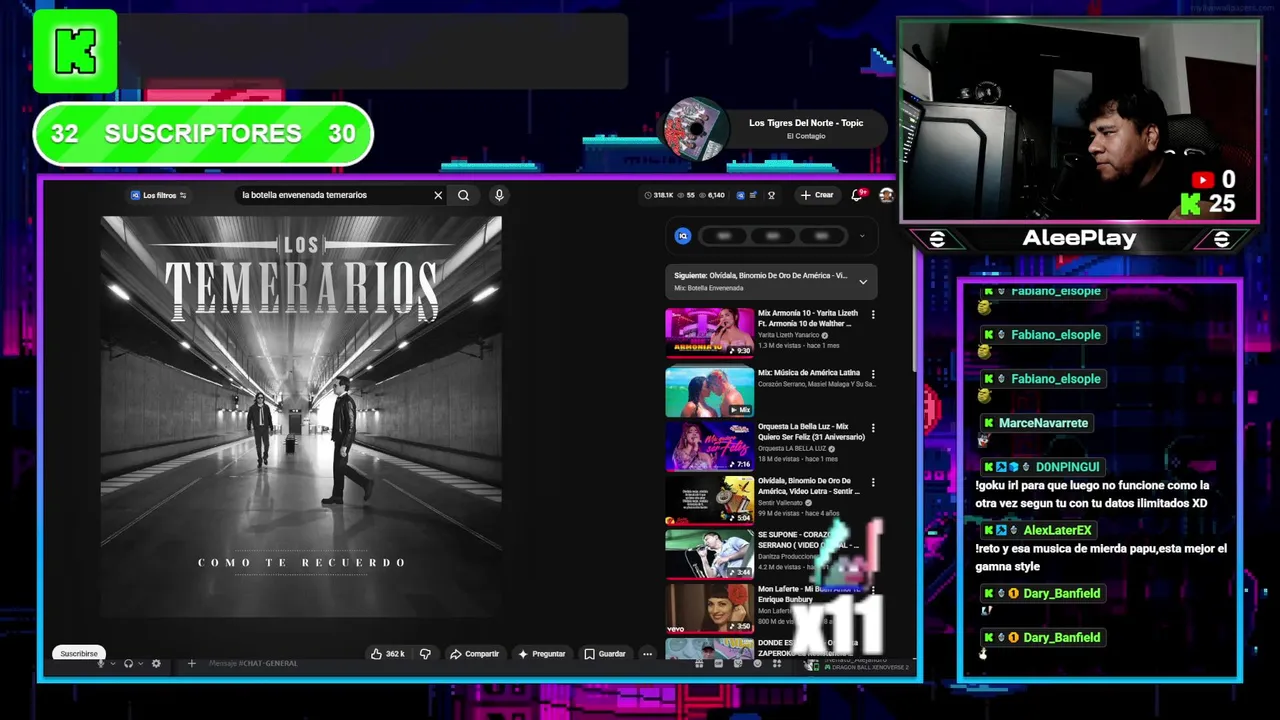This screenshot has height=720, width=1280.
Task: Click the Suscribirse button
Action: point(79,654)
